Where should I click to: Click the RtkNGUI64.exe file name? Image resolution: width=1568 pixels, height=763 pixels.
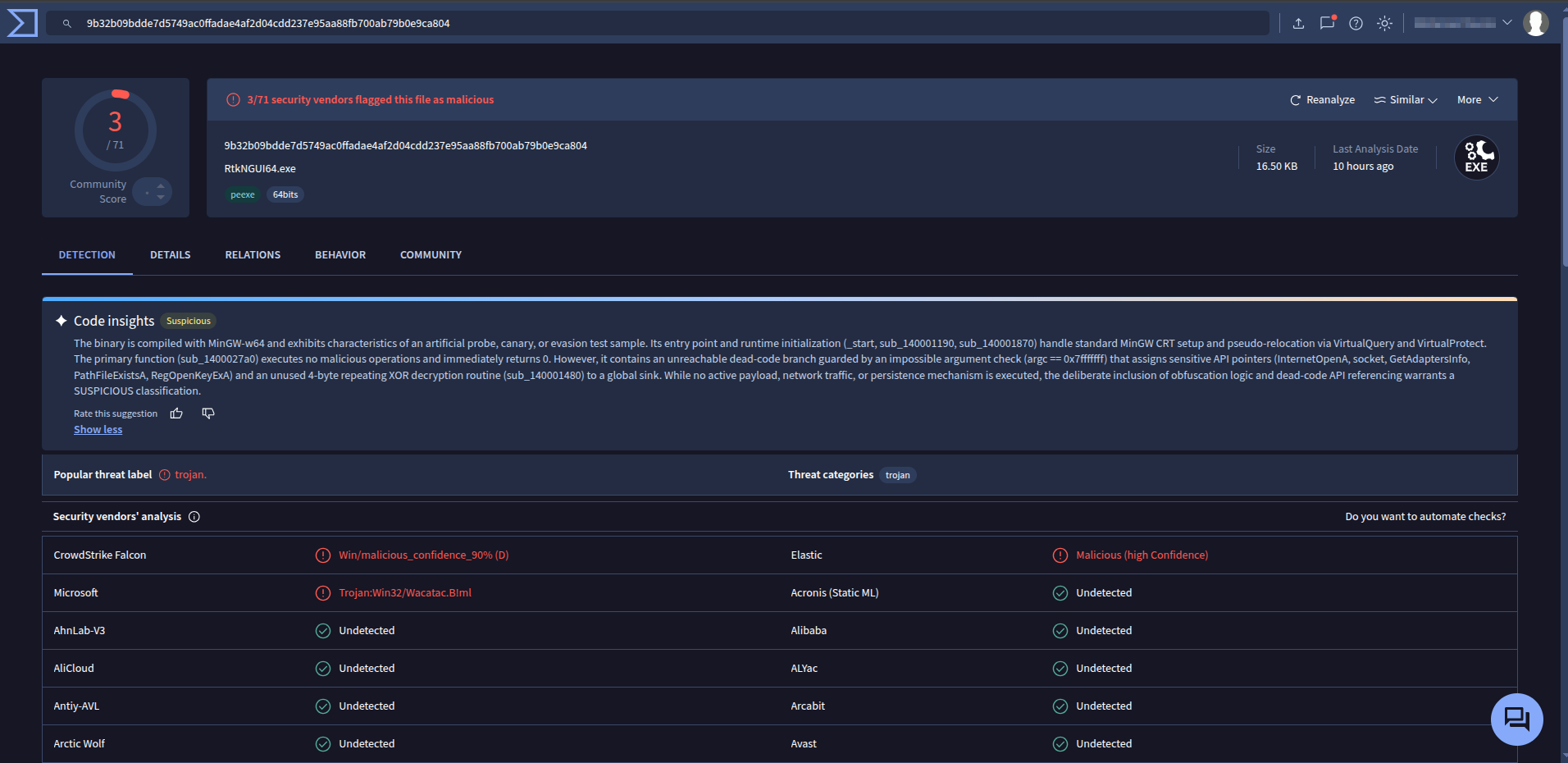260,168
